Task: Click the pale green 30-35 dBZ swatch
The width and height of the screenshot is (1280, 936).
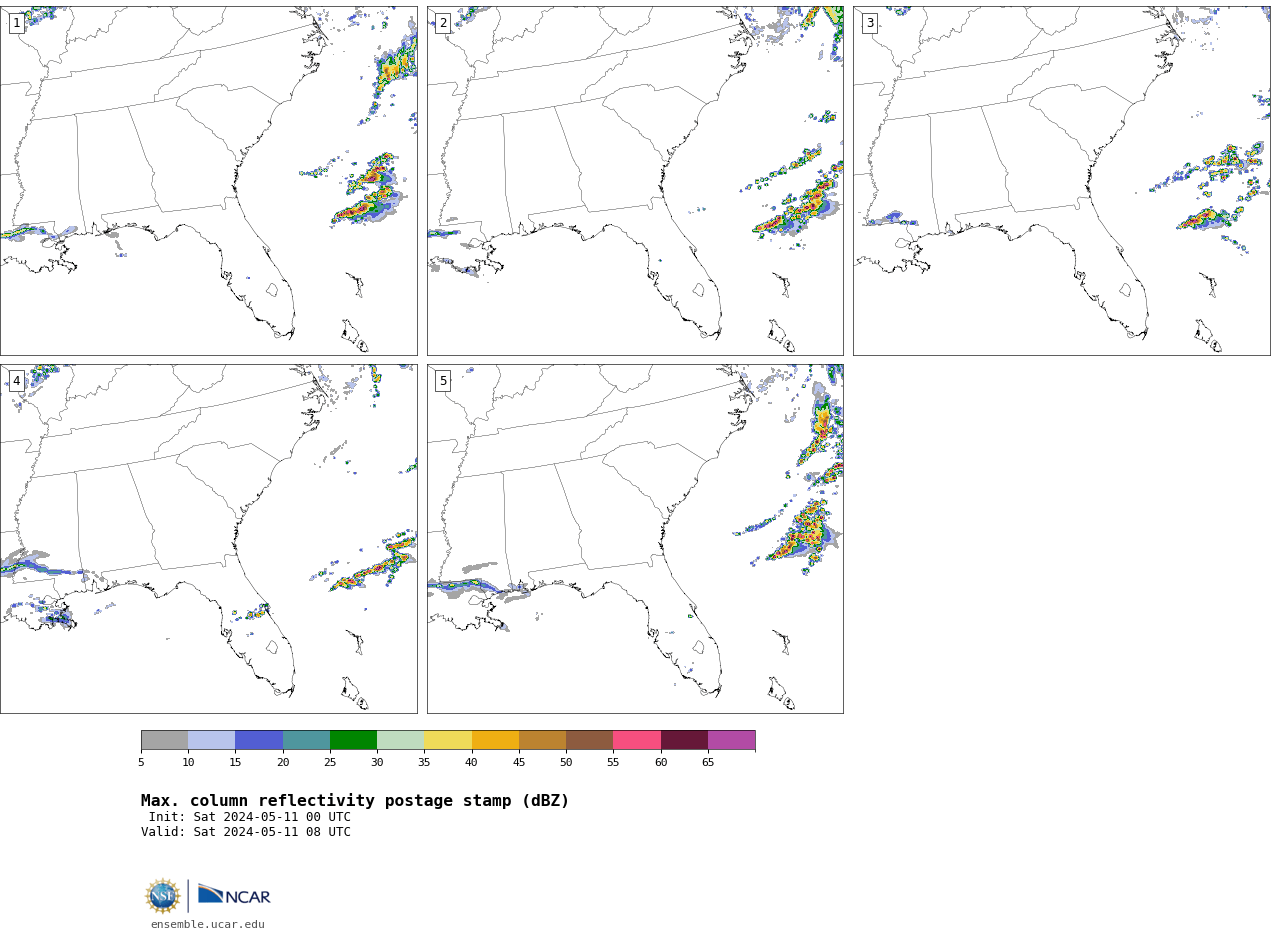Action: [x=401, y=740]
